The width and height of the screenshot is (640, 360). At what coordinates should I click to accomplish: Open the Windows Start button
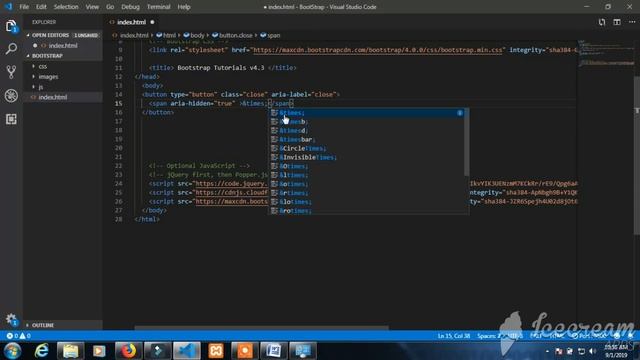click(13, 351)
